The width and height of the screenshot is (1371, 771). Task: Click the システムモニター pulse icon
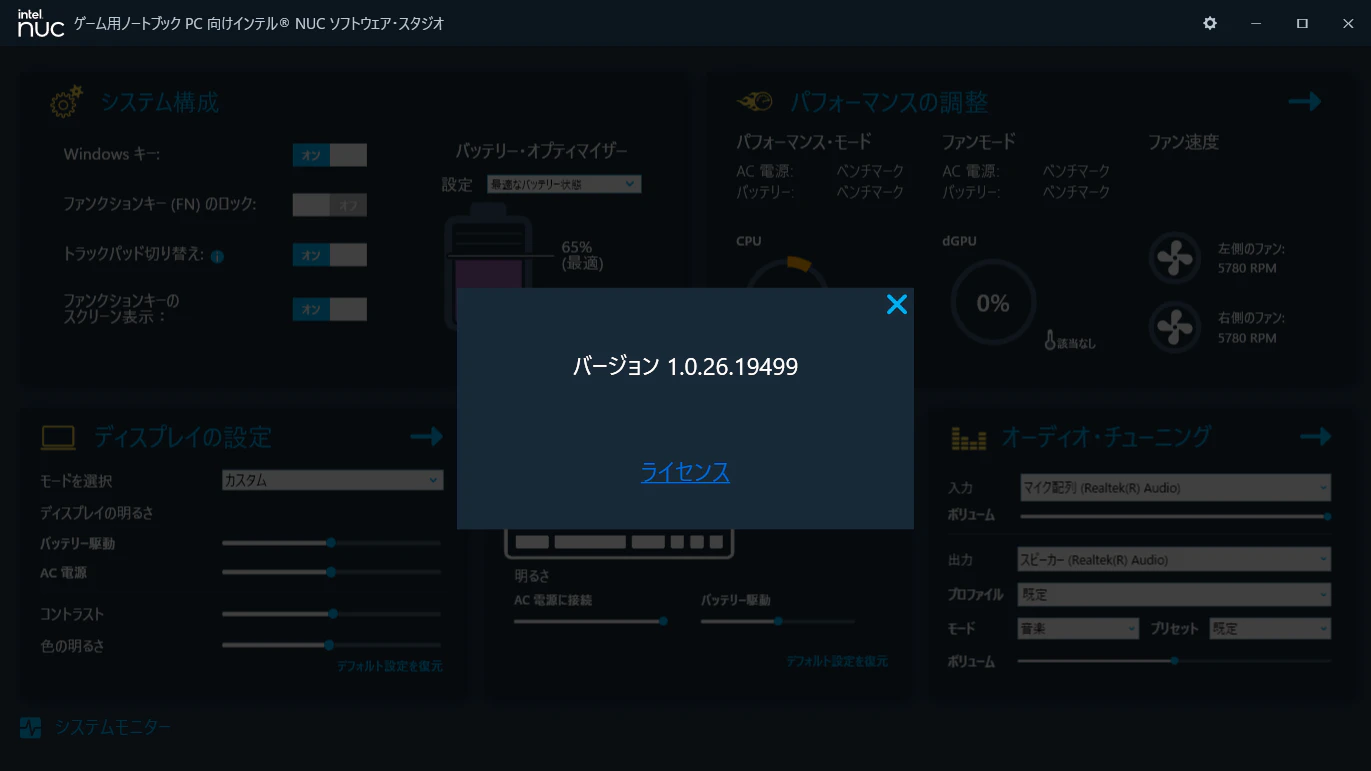click(x=31, y=727)
